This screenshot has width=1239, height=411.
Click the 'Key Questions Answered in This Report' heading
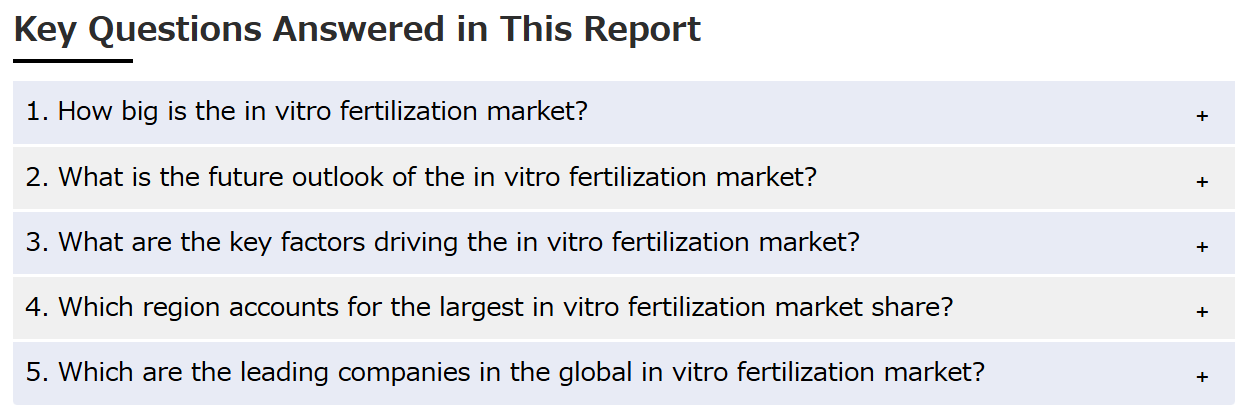[x=358, y=29]
